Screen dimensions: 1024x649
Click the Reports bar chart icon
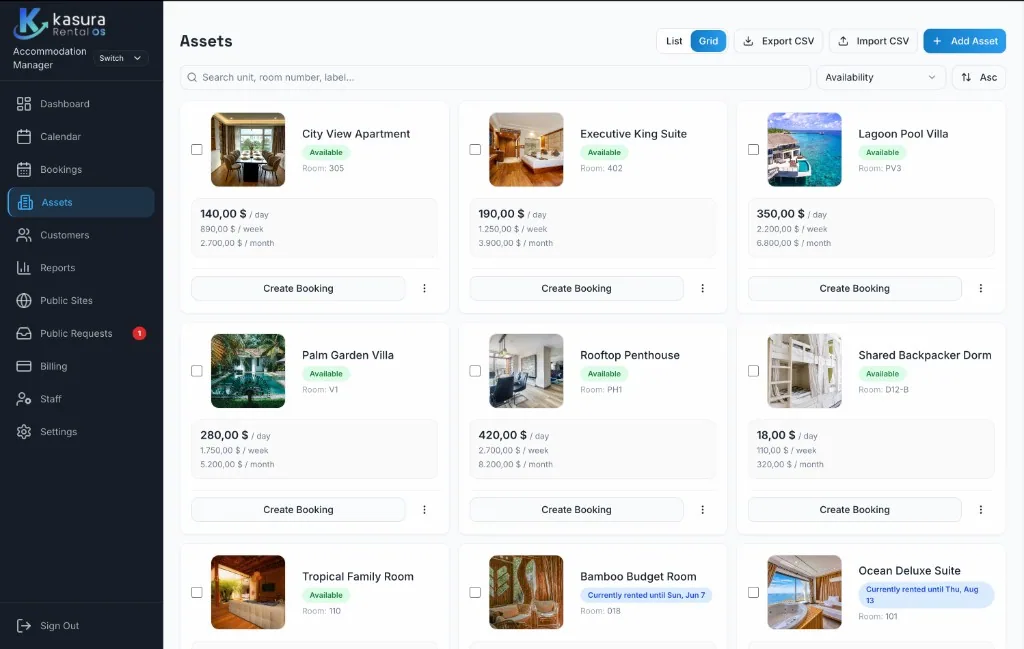coord(24,268)
